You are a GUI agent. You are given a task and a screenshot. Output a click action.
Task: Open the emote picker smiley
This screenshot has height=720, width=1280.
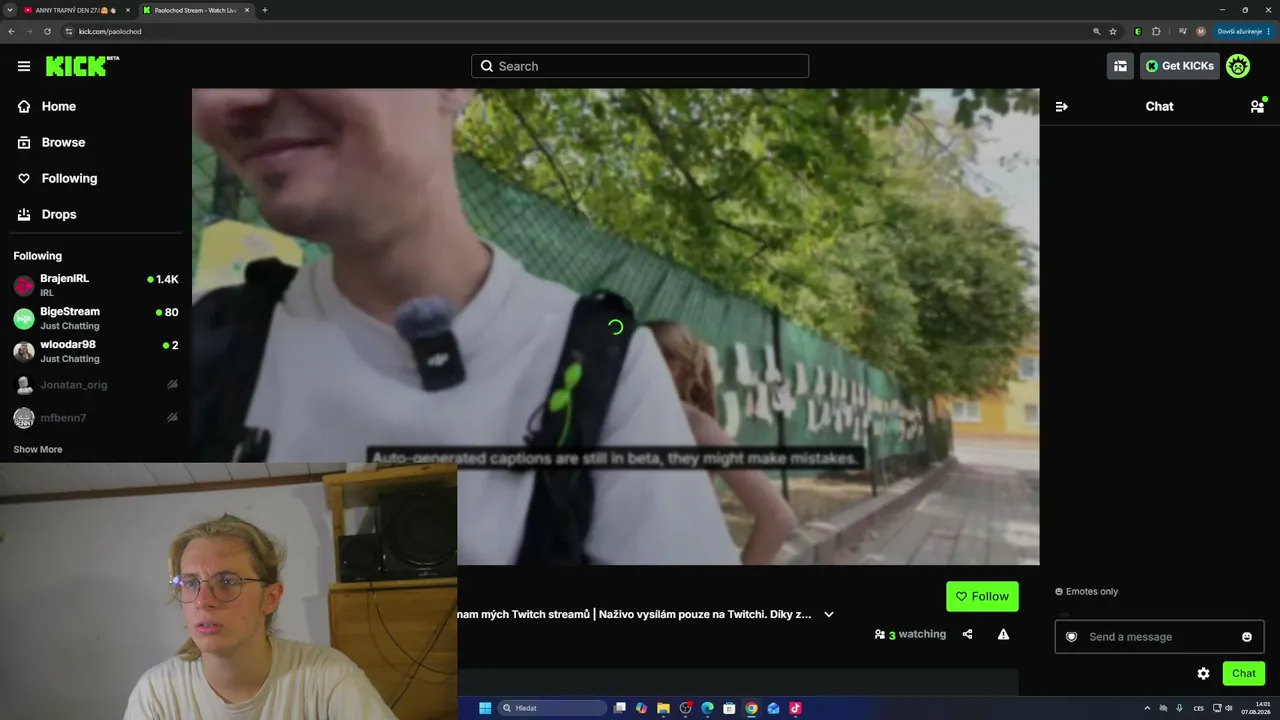coord(1247,637)
